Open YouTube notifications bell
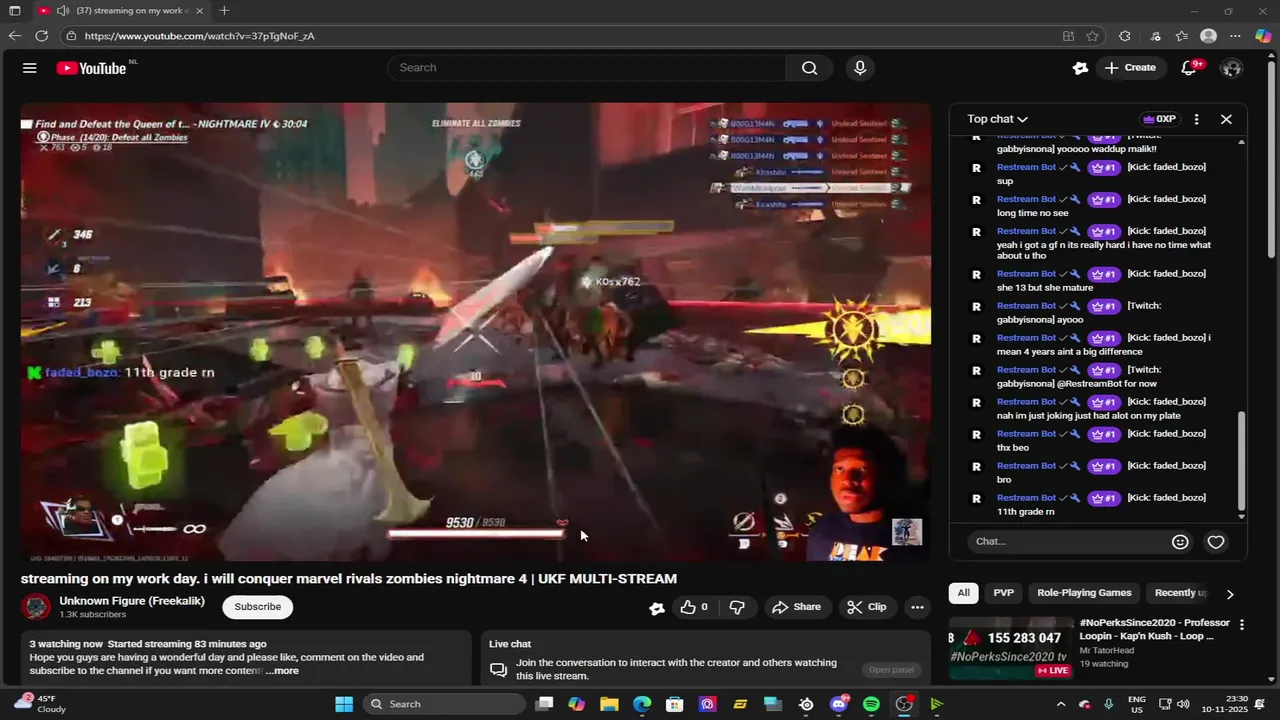Viewport: 1280px width, 720px height. [1189, 68]
